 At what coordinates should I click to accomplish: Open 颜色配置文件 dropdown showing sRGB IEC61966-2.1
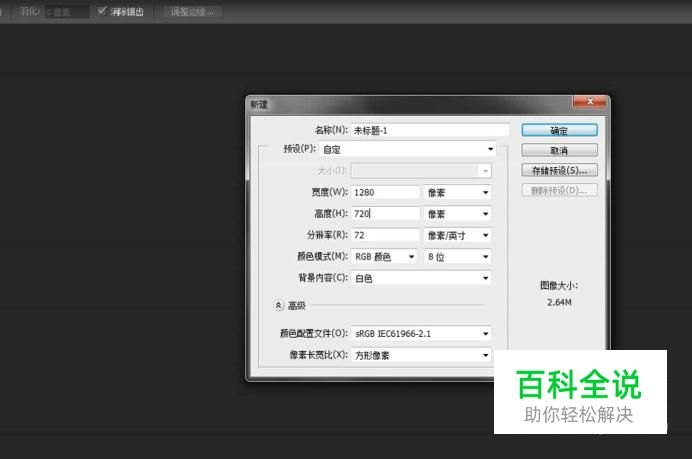pos(421,333)
